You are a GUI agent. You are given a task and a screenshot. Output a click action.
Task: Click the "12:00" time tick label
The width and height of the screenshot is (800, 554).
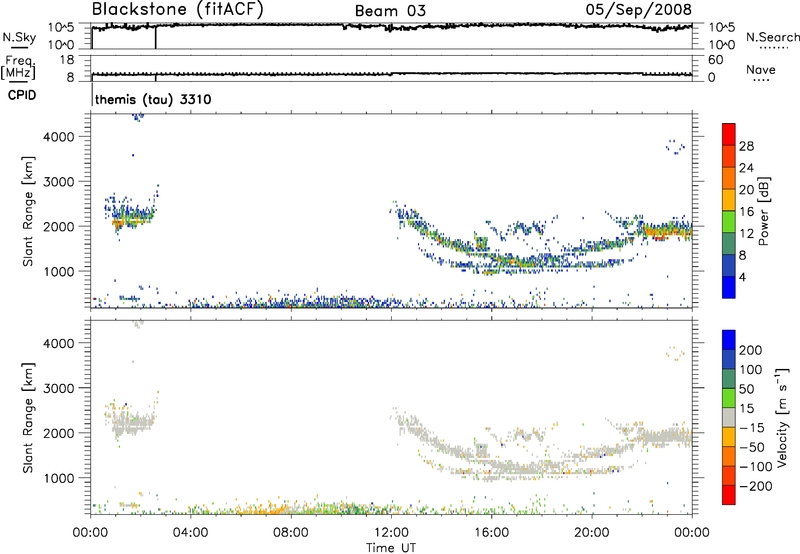pyautogui.click(x=391, y=533)
